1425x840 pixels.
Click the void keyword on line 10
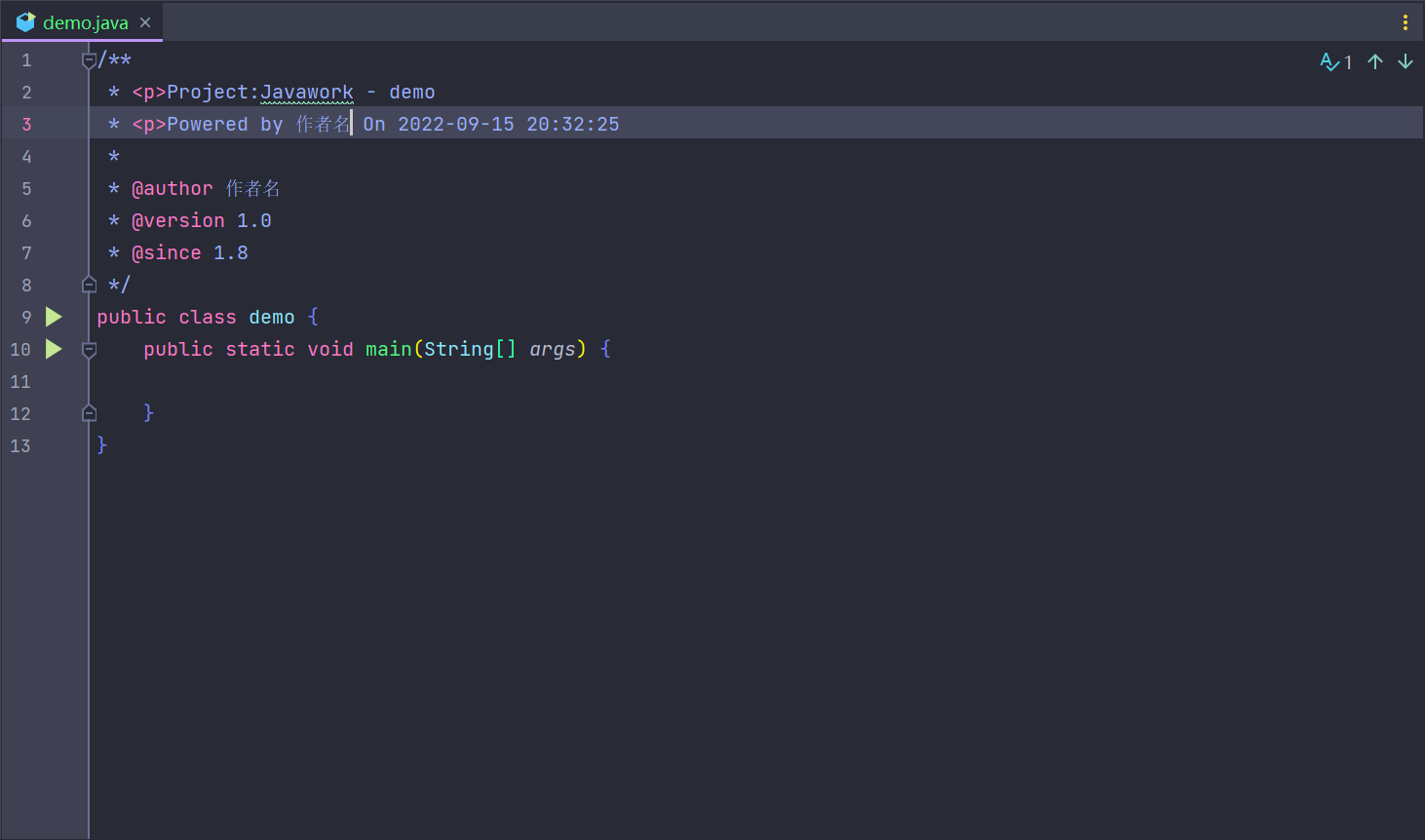click(330, 350)
